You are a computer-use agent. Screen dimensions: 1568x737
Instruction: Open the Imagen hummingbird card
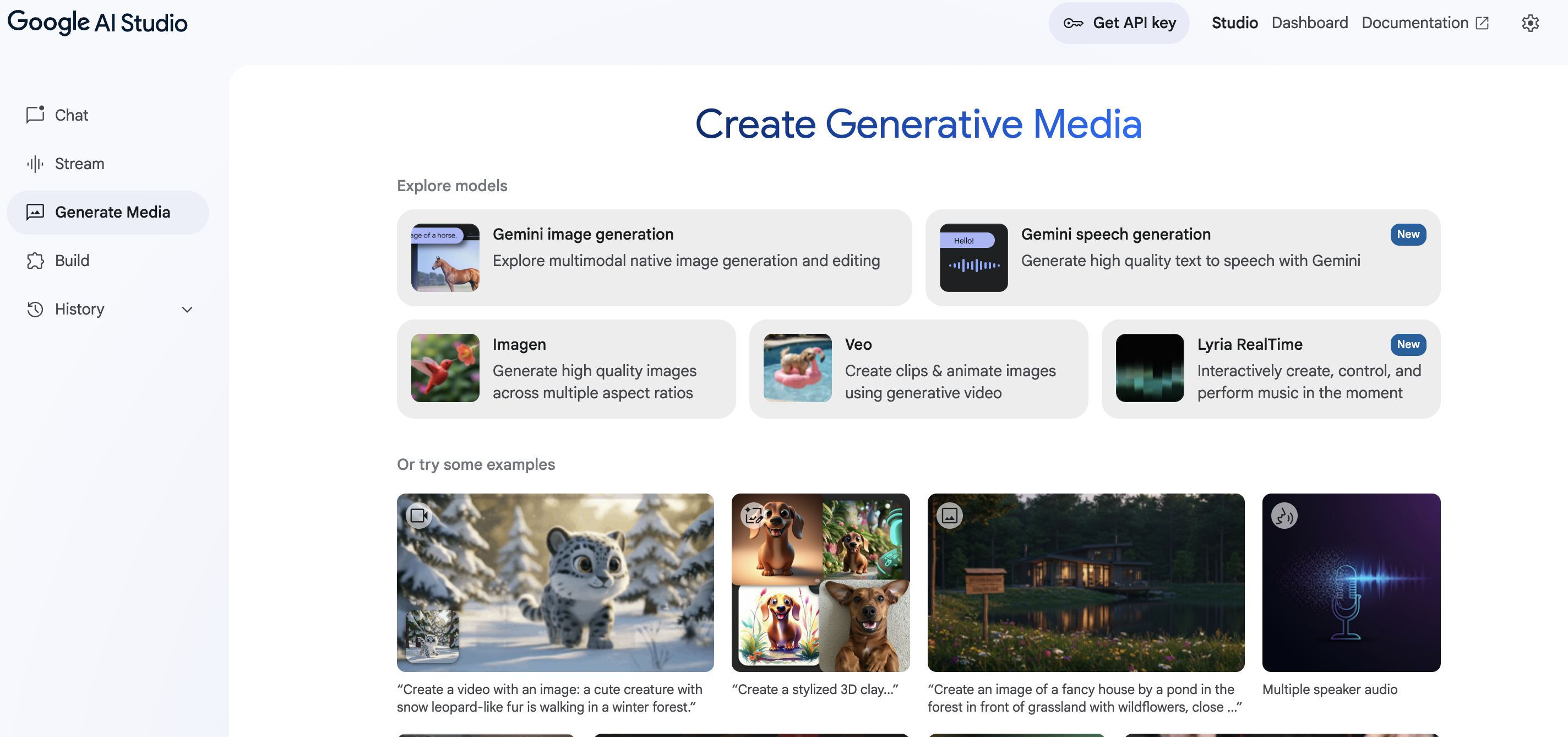pyautogui.click(x=565, y=368)
